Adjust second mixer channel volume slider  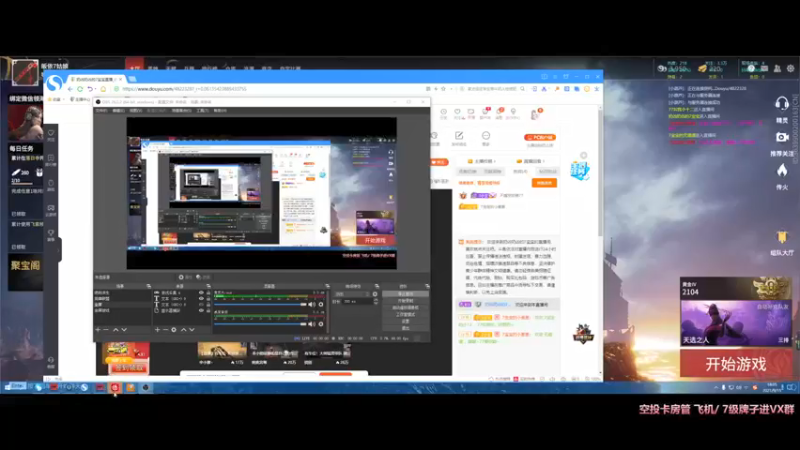[260, 324]
